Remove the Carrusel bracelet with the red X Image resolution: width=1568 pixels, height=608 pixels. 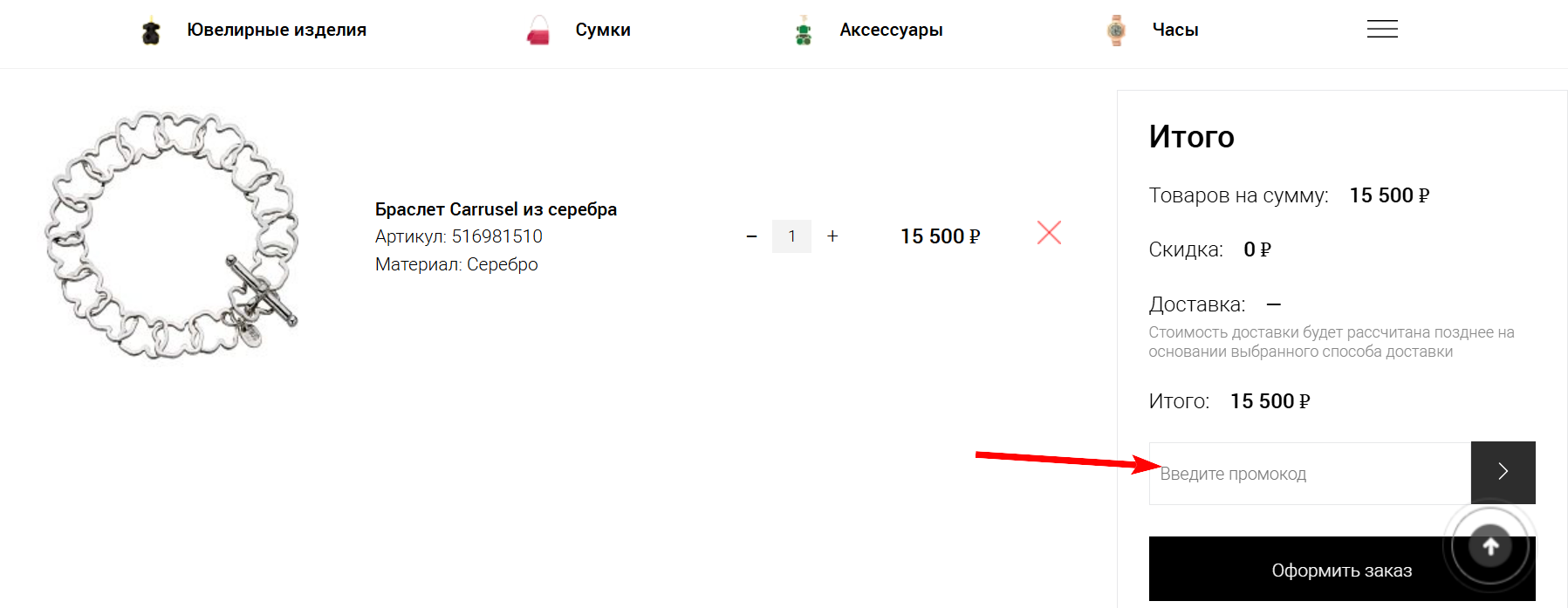tap(1048, 233)
